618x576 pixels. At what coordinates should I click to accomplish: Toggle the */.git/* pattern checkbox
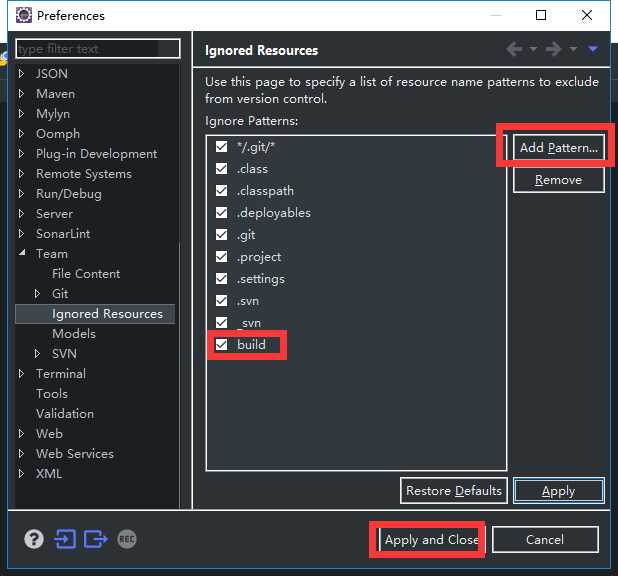point(222,147)
